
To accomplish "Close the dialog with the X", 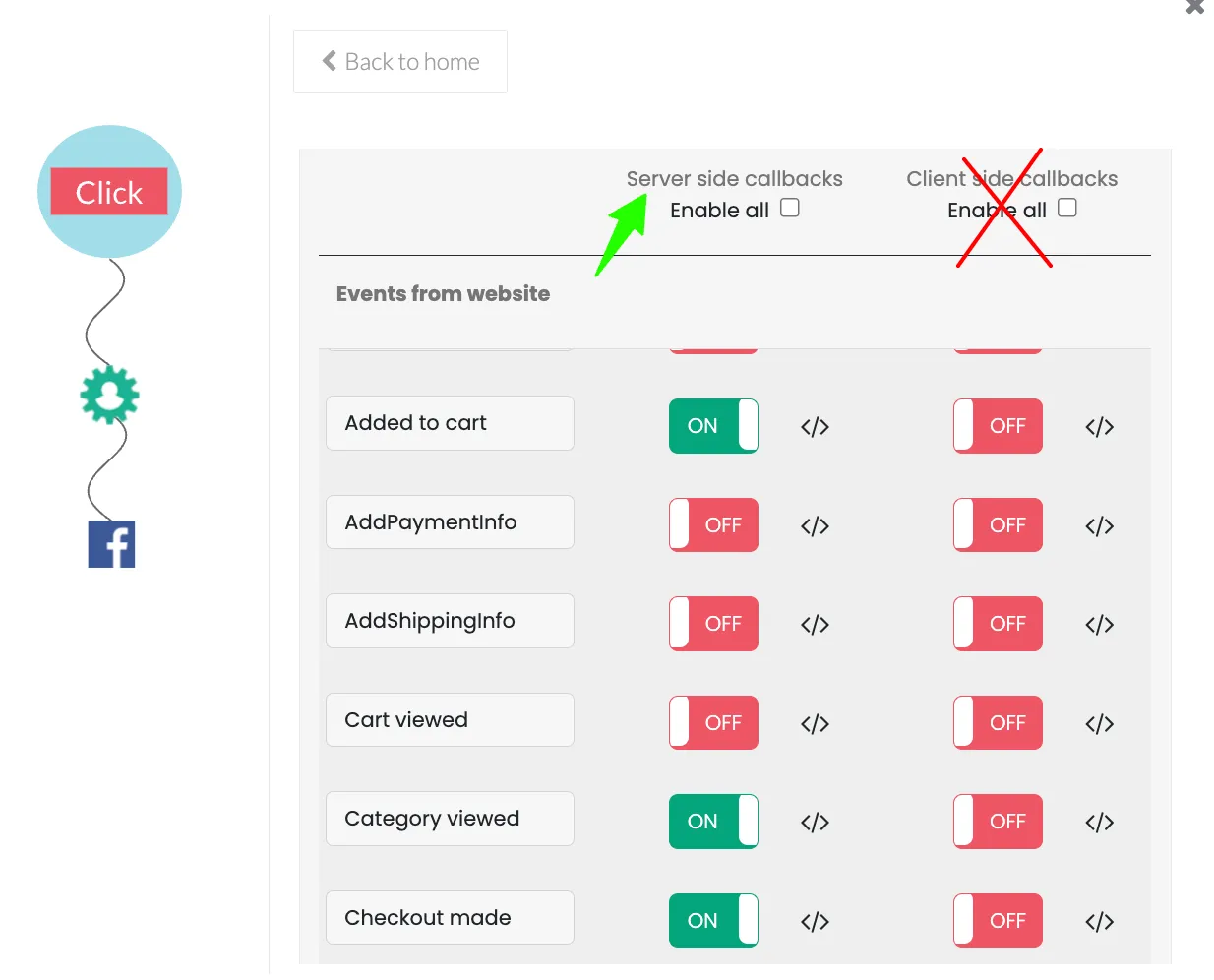I will coord(1195,6).
